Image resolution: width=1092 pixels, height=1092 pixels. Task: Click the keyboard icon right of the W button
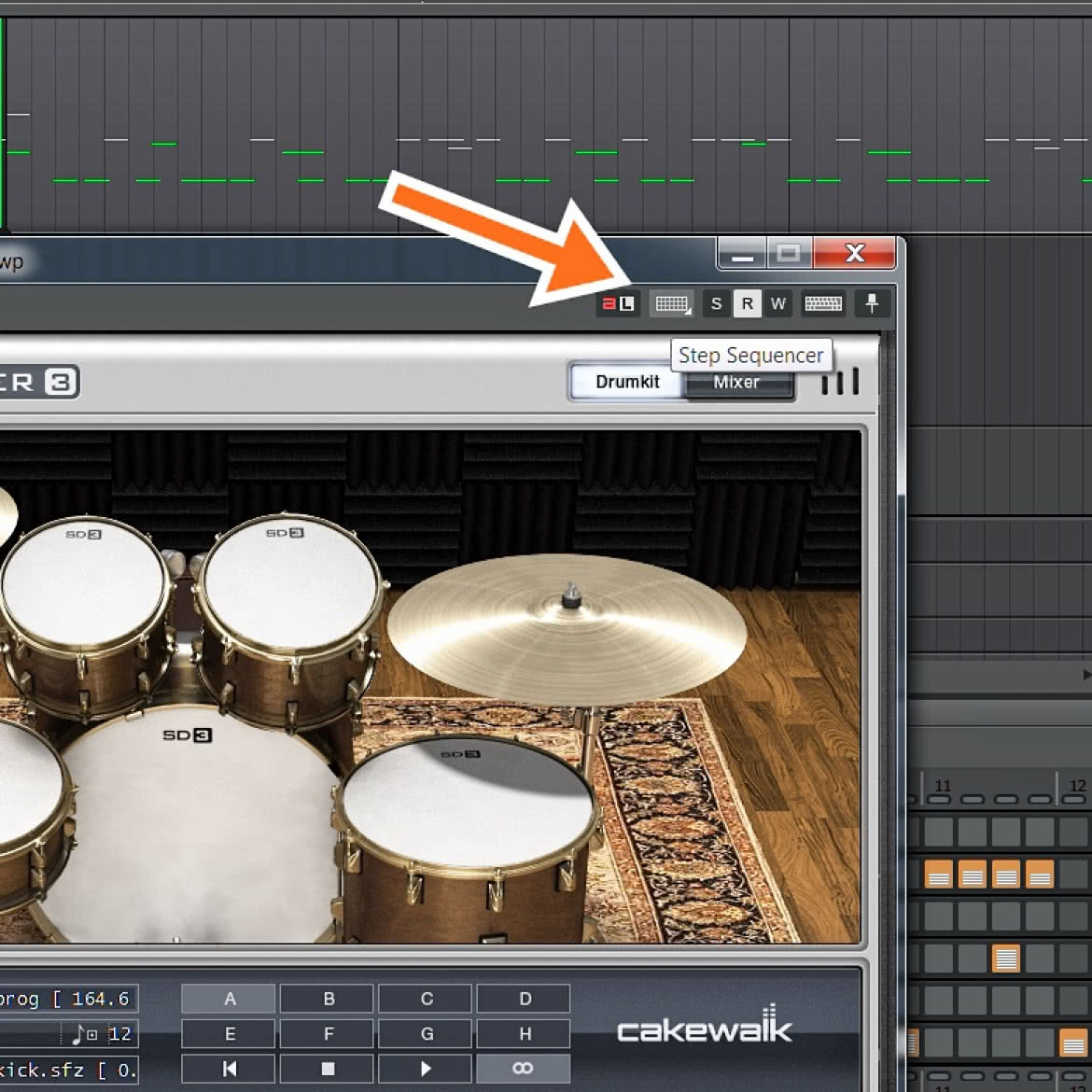[x=823, y=303]
